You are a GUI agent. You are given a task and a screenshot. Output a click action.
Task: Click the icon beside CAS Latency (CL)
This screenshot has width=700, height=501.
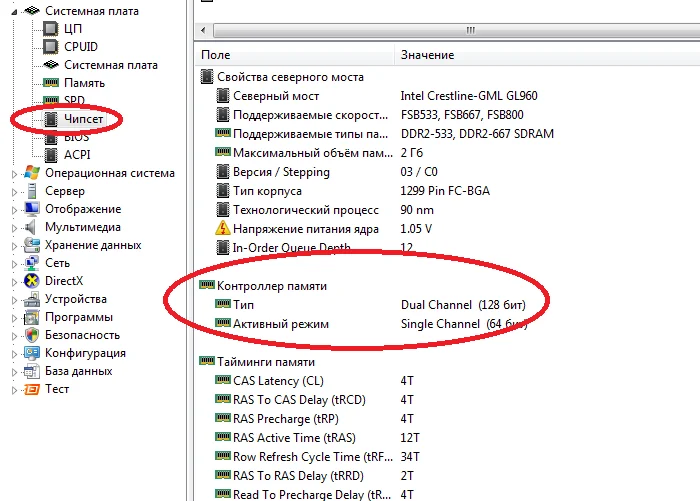223,380
